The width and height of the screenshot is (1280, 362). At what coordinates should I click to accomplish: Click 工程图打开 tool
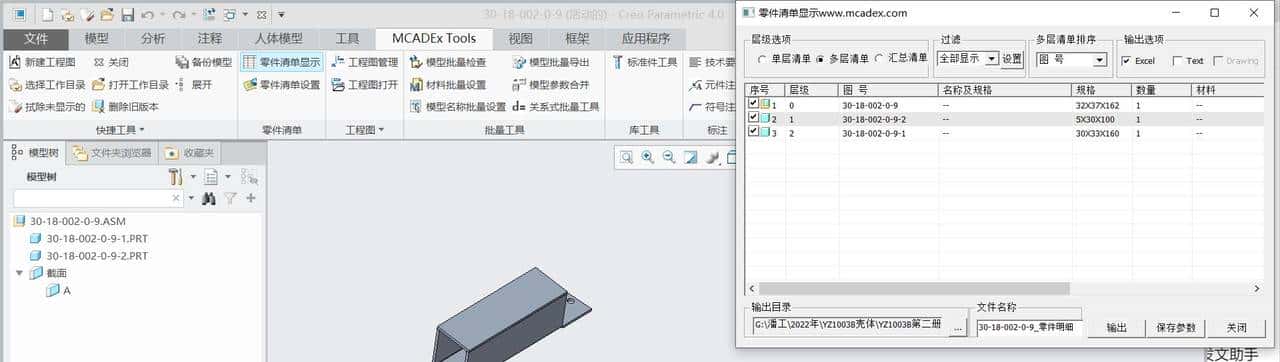(x=364, y=84)
